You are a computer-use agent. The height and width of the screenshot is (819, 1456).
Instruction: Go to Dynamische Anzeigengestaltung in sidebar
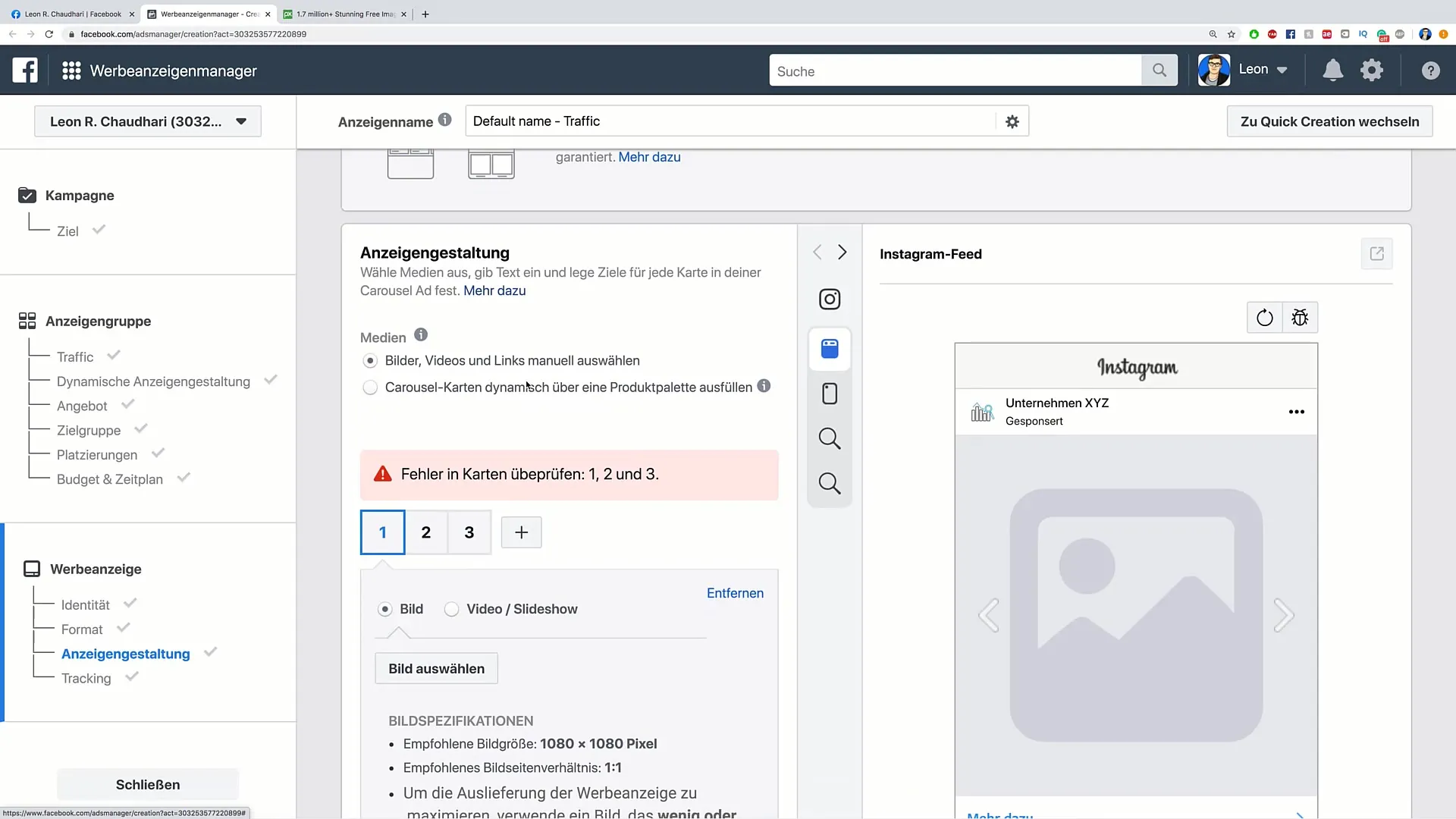tap(153, 381)
